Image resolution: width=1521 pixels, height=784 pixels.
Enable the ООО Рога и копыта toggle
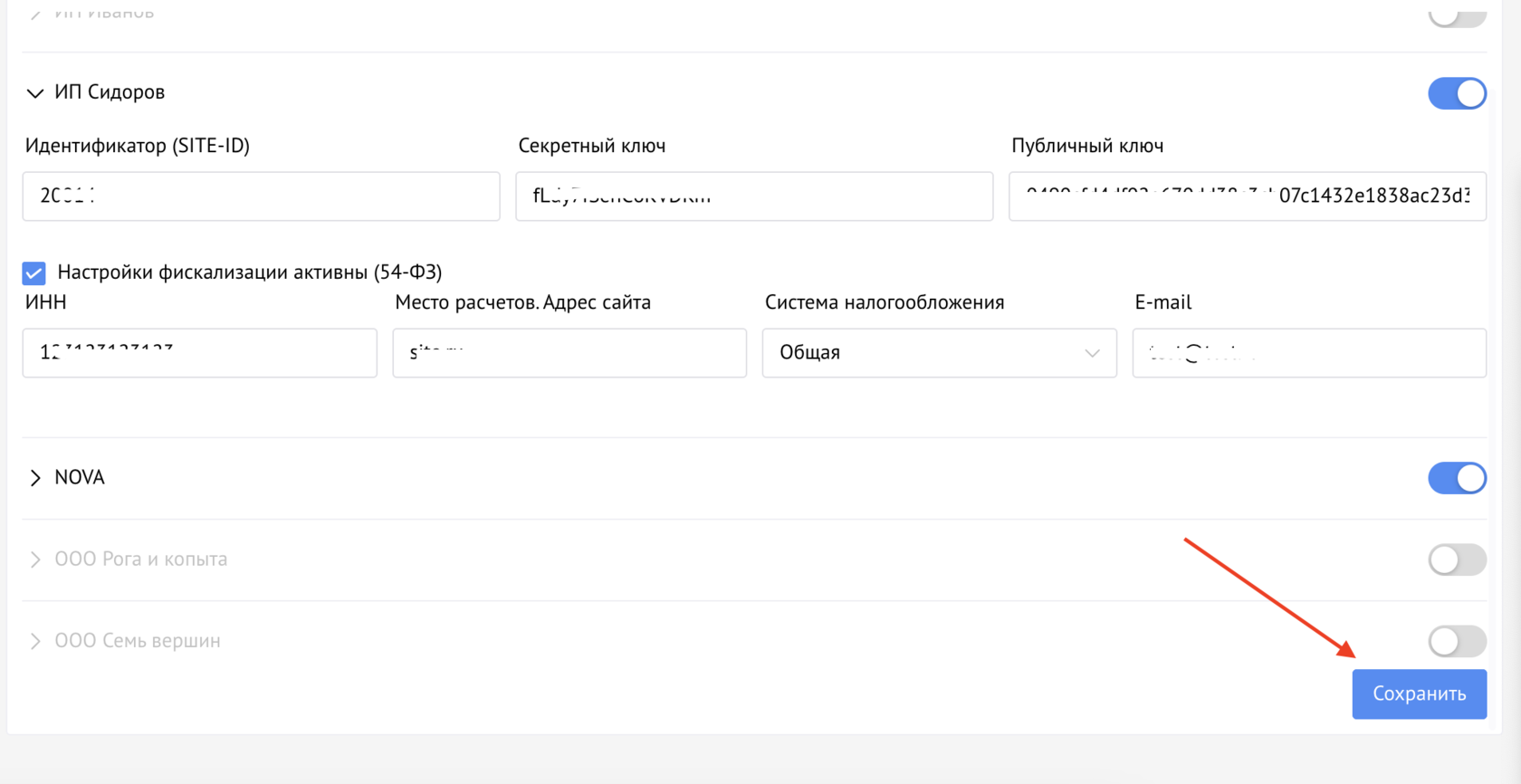click(x=1456, y=559)
